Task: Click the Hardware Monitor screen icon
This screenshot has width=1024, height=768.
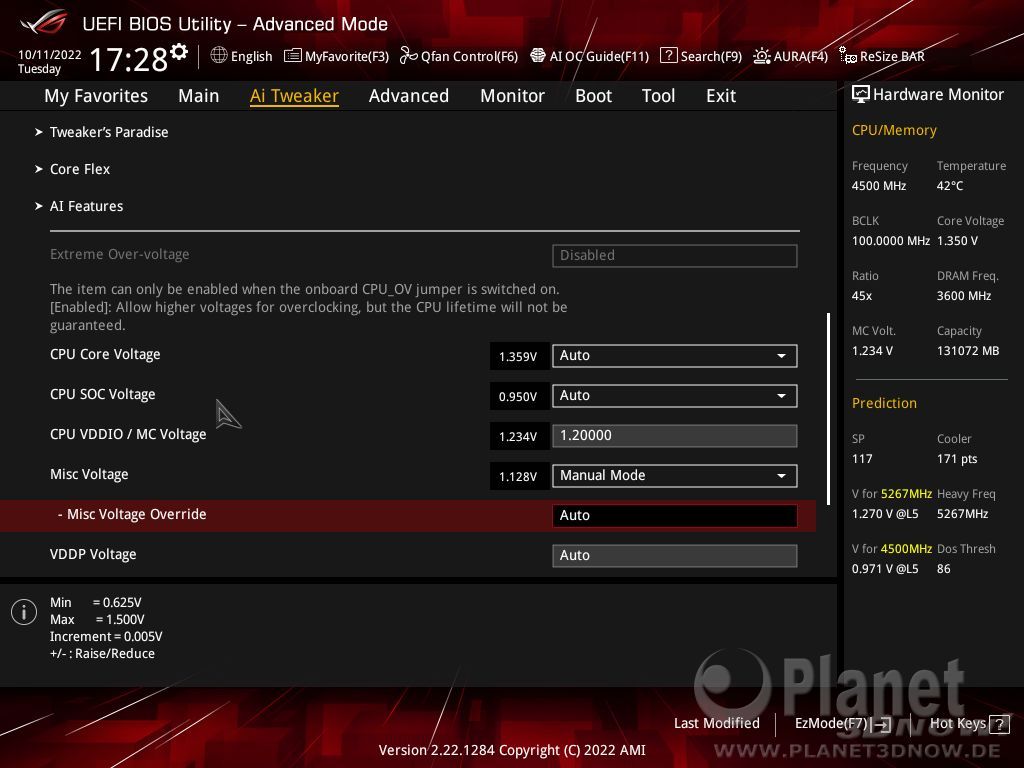Action: tap(861, 95)
